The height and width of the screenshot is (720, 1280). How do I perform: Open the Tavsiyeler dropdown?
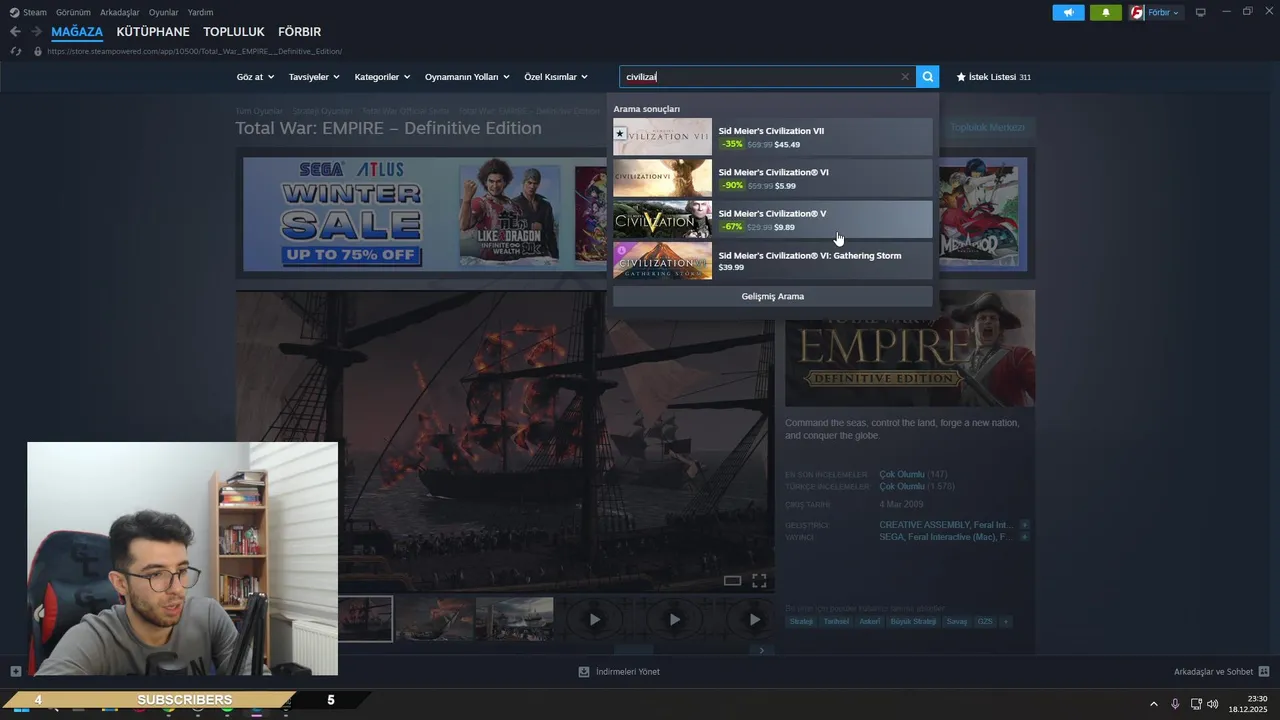[x=314, y=77]
